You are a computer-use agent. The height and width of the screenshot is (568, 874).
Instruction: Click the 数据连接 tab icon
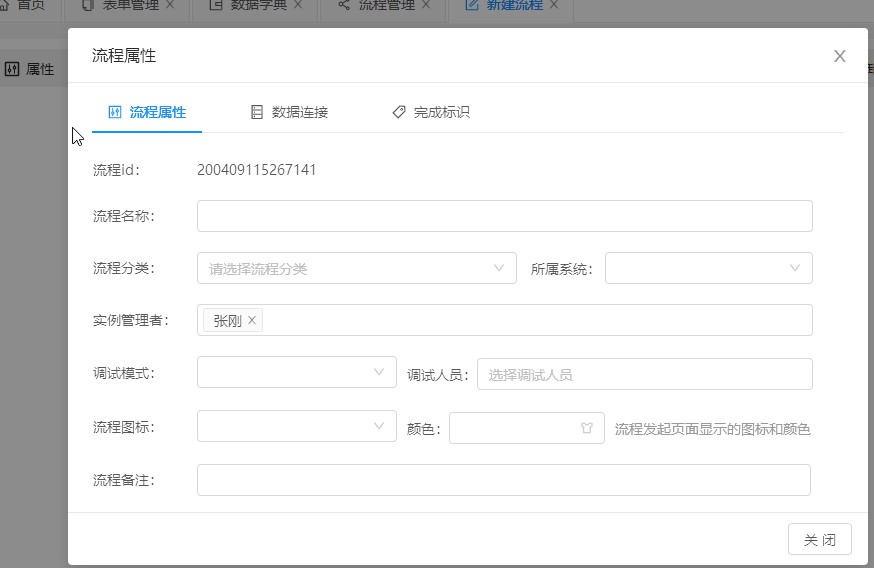pyautogui.click(x=256, y=112)
